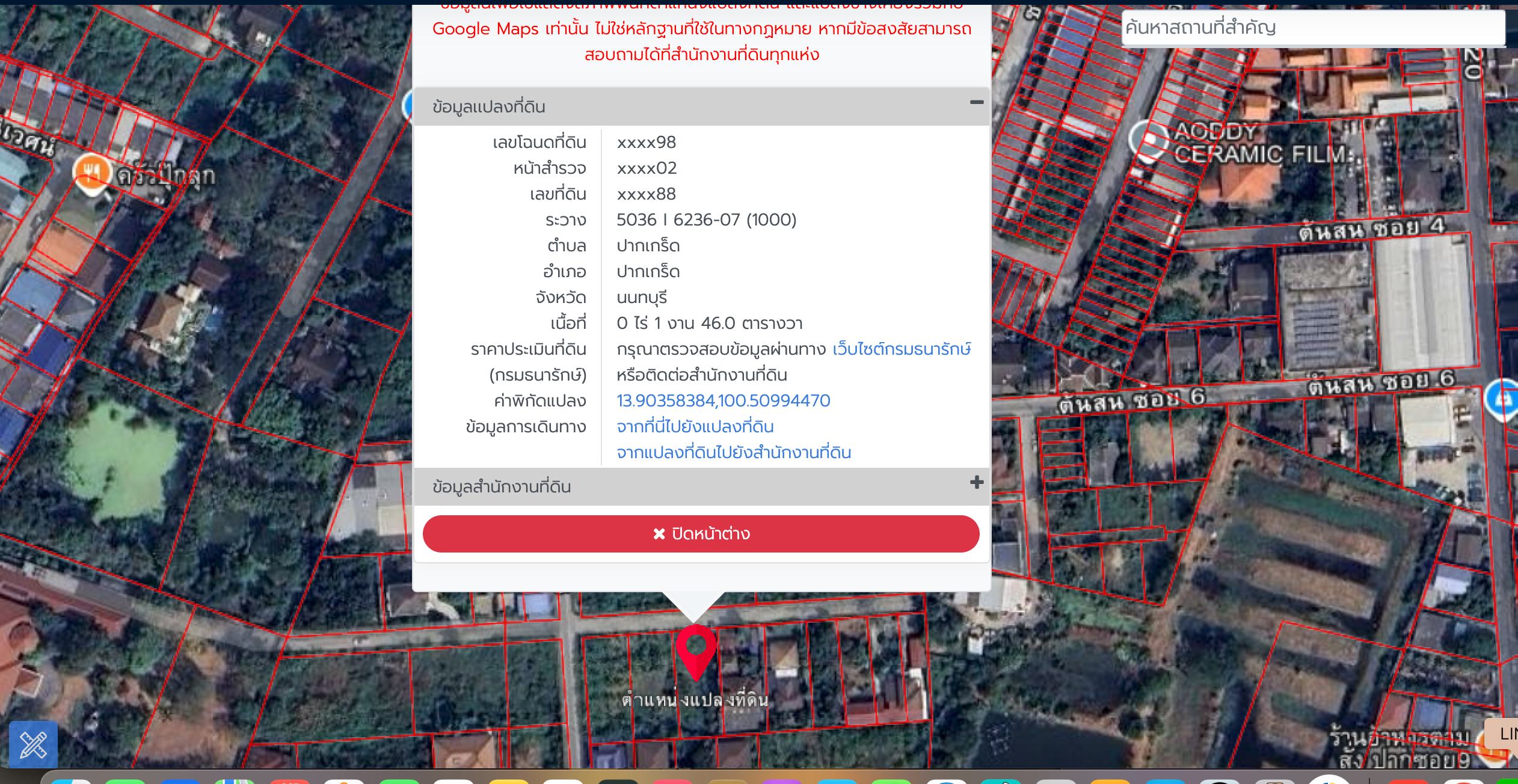
Task: Open the เว็บไซต์กรมธนารักษ์ link
Action: pos(902,349)
